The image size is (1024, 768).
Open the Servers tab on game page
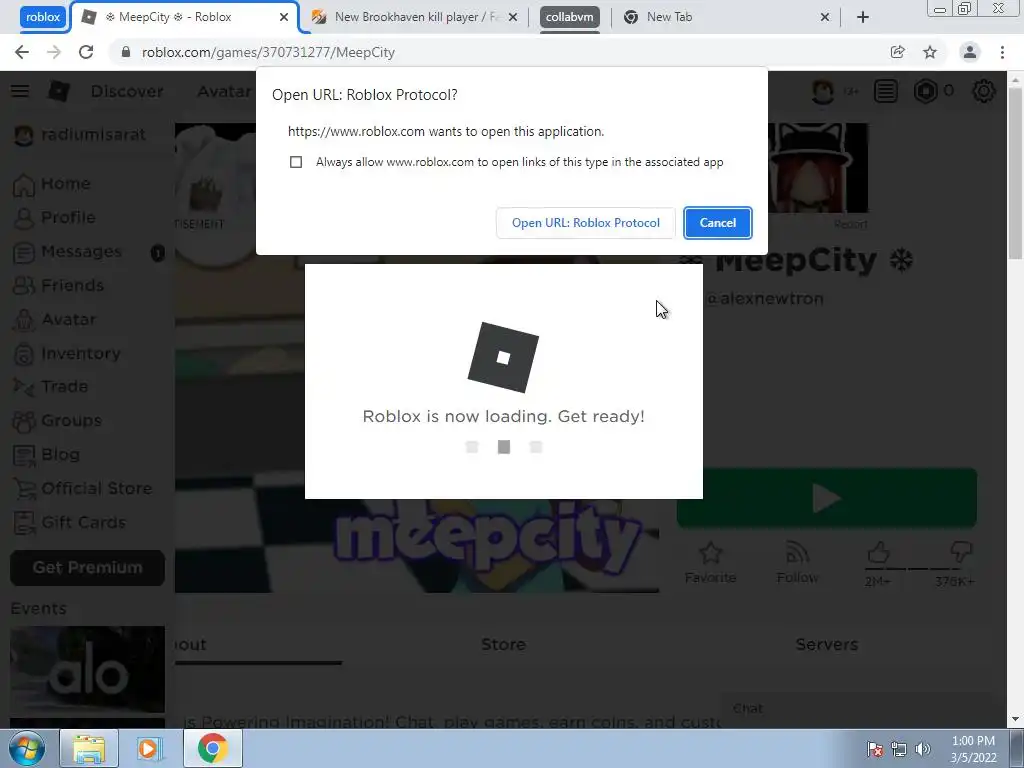tap(827, 645)
